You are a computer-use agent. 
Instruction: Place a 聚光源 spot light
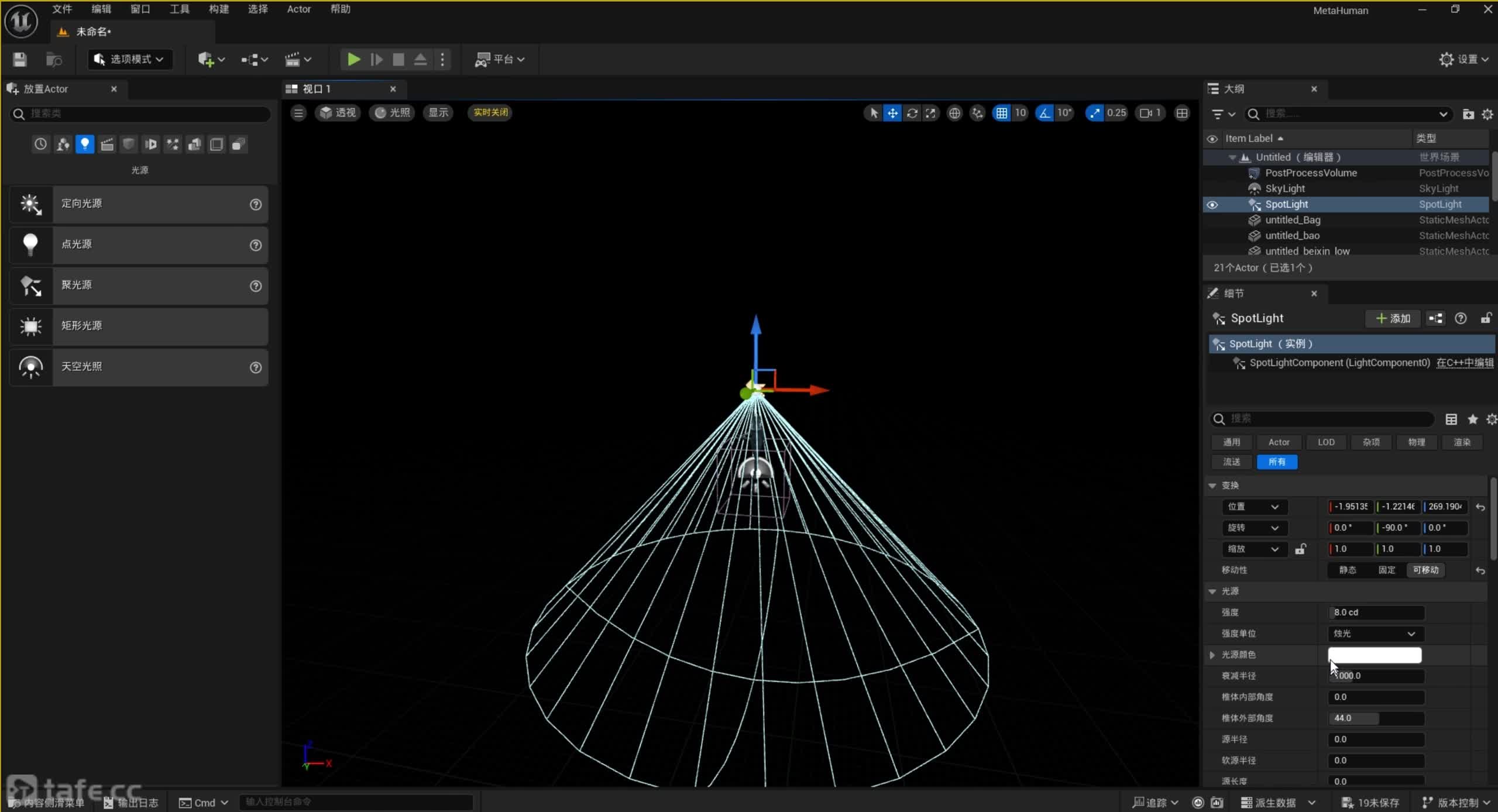point(139,285)
